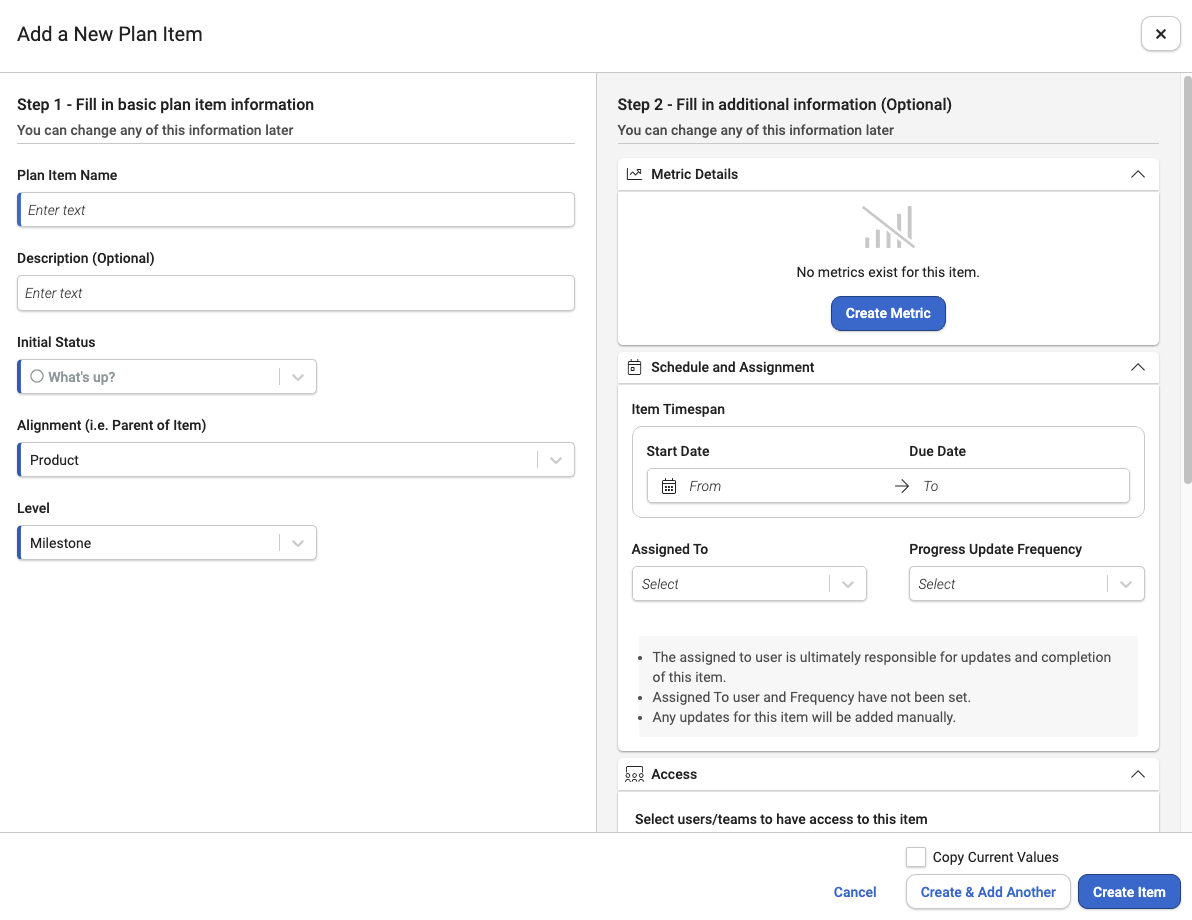Screen dimensions: 1192x920
Task: Click the Create Metric button
Action: coord(888,313)
